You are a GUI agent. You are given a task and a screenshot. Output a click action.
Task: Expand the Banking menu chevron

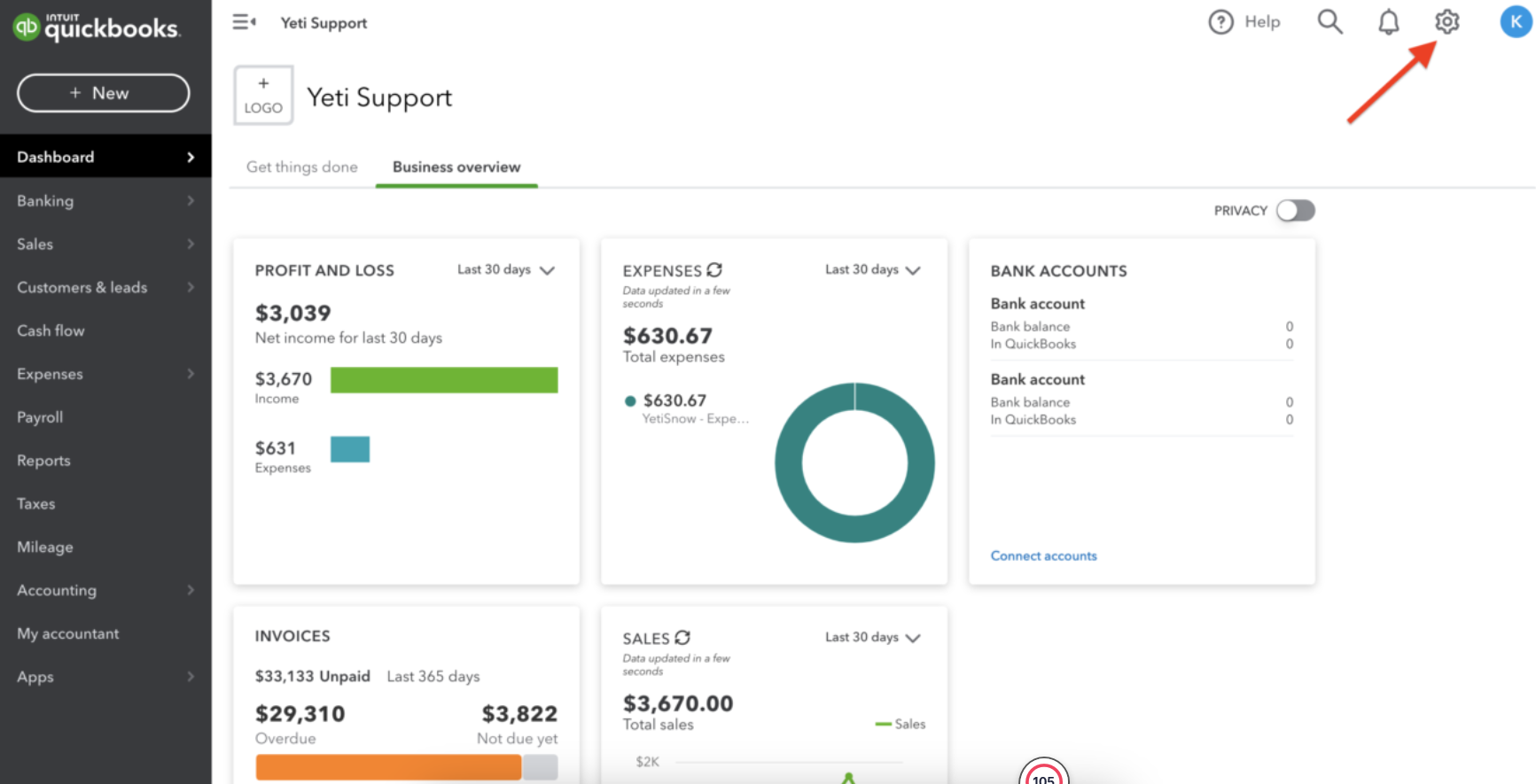click(191, 201)
